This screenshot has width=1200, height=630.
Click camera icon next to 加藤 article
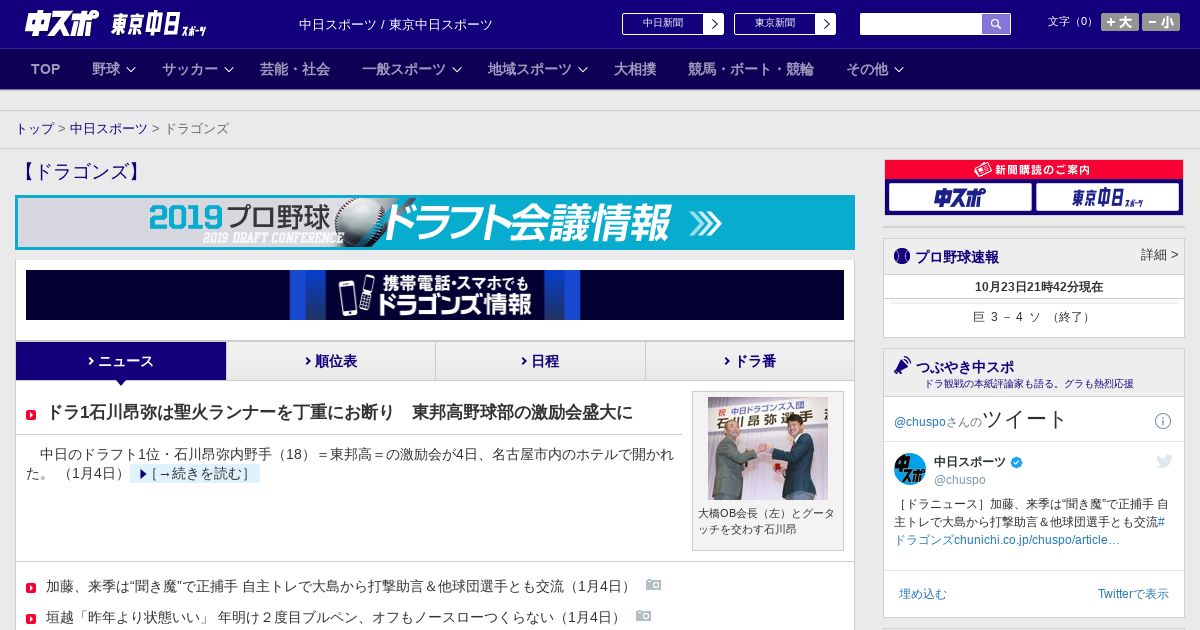653,585
